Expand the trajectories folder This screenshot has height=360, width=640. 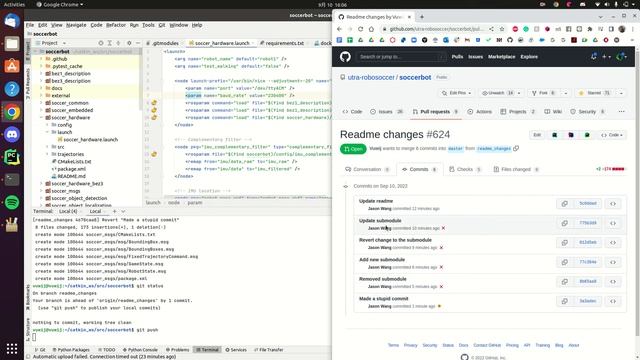click(x=47, y=154)
